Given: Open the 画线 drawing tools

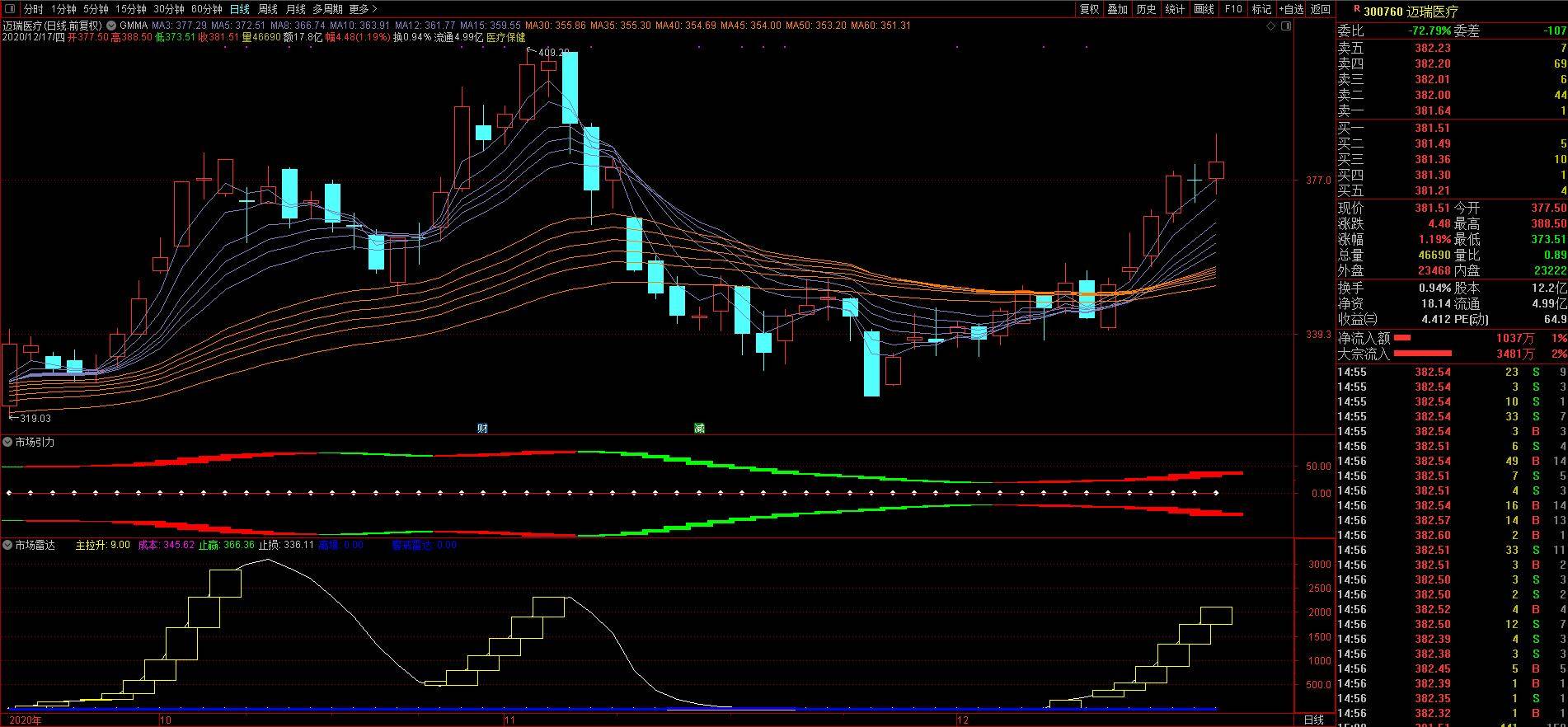Looking at the screenshot, I should (1204, 9).
